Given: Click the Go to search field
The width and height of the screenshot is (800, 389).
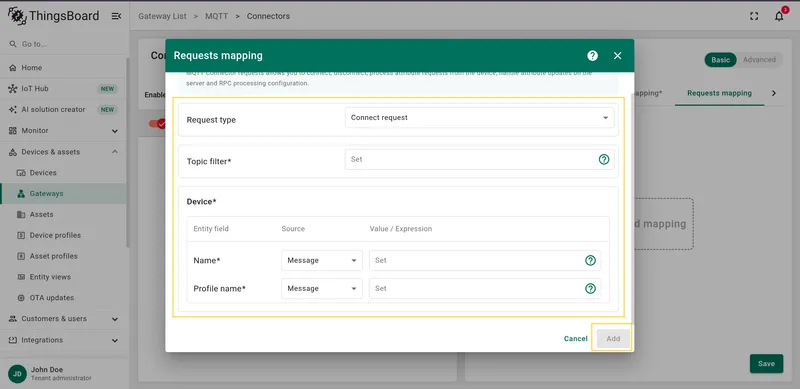Looking at the screenshot, I should coord(63,44).
